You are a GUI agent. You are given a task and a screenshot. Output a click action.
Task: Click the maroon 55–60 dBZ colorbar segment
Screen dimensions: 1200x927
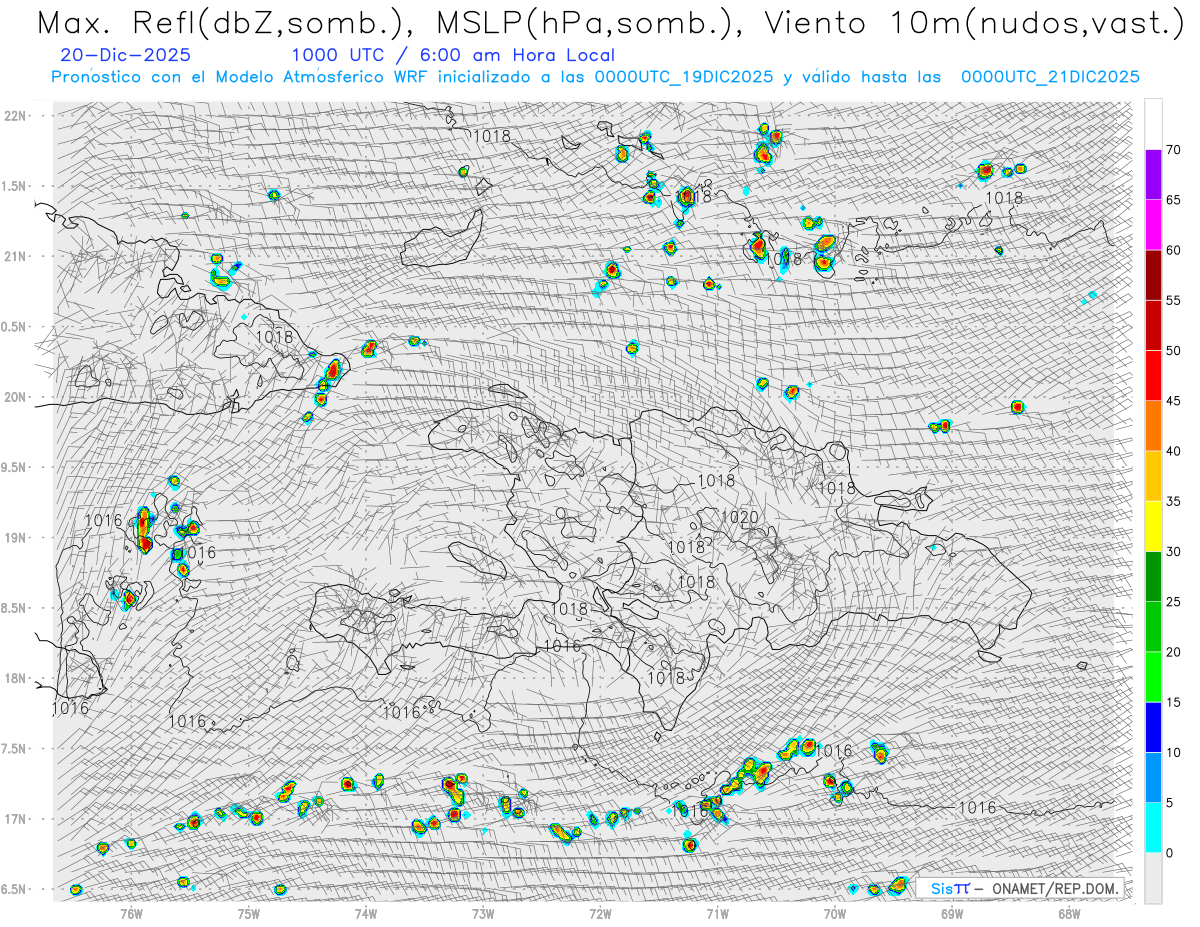coord(1153,275)
